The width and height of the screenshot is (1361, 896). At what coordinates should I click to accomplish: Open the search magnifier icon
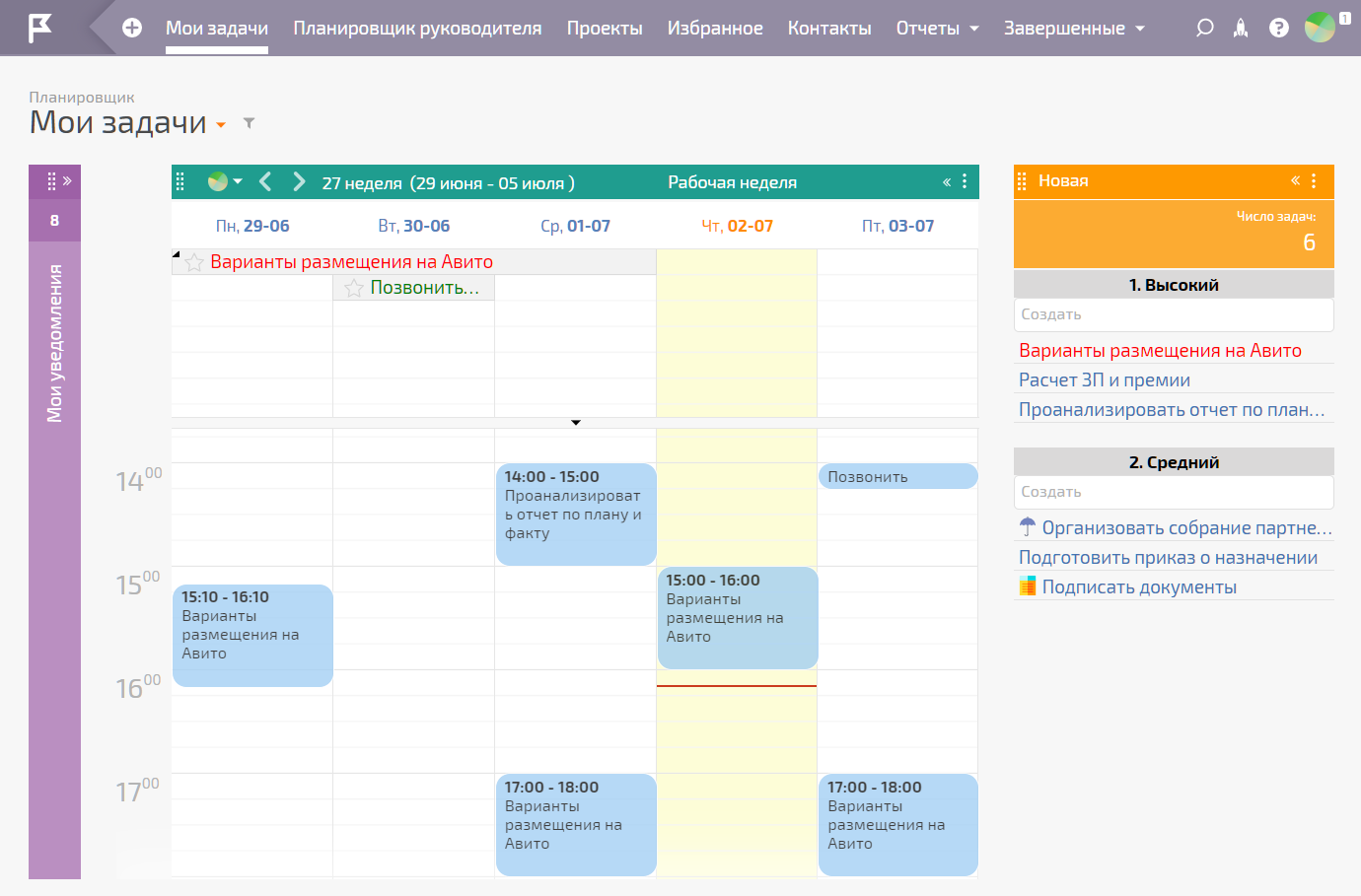point(1204,28)
